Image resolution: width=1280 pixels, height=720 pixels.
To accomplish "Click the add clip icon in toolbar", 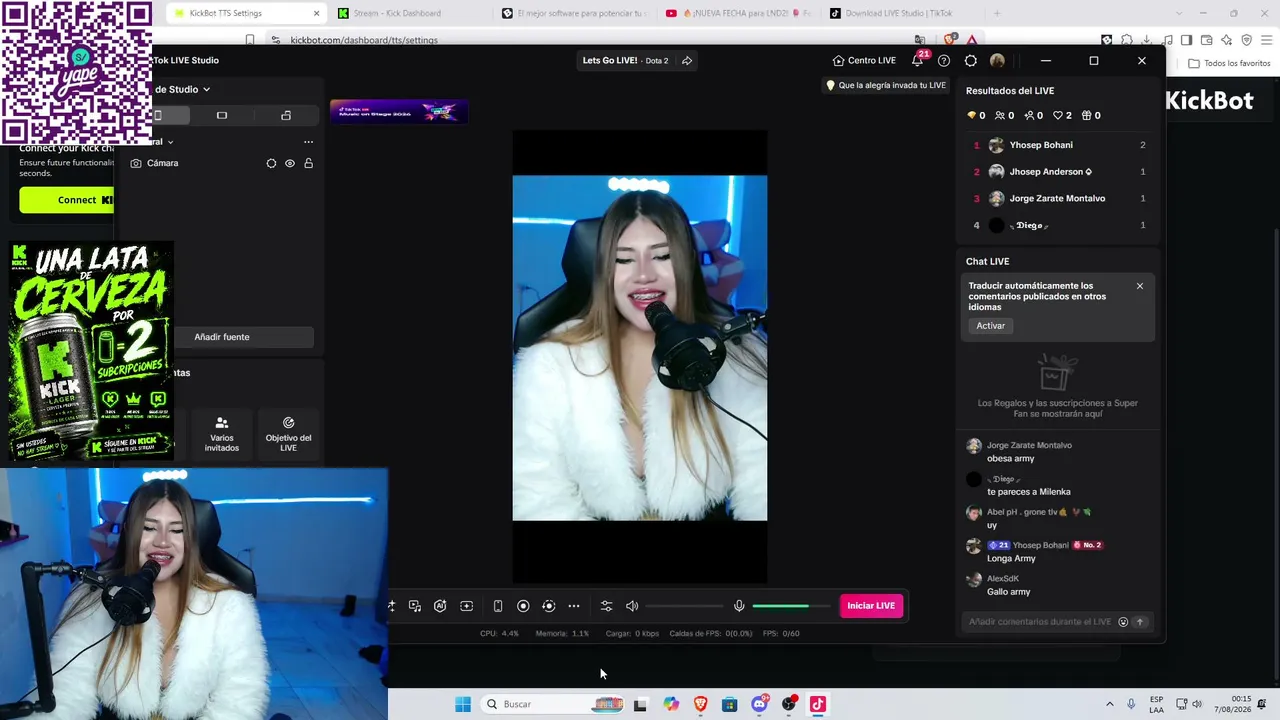I will [x=466, y=606].
